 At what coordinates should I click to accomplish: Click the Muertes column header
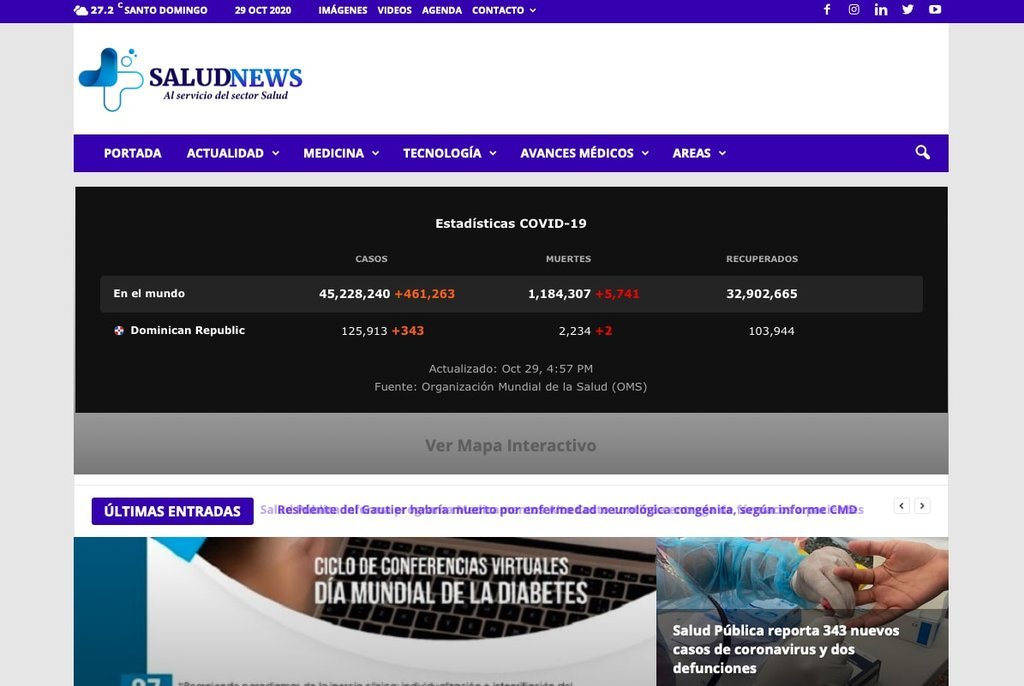click(568, 259)
